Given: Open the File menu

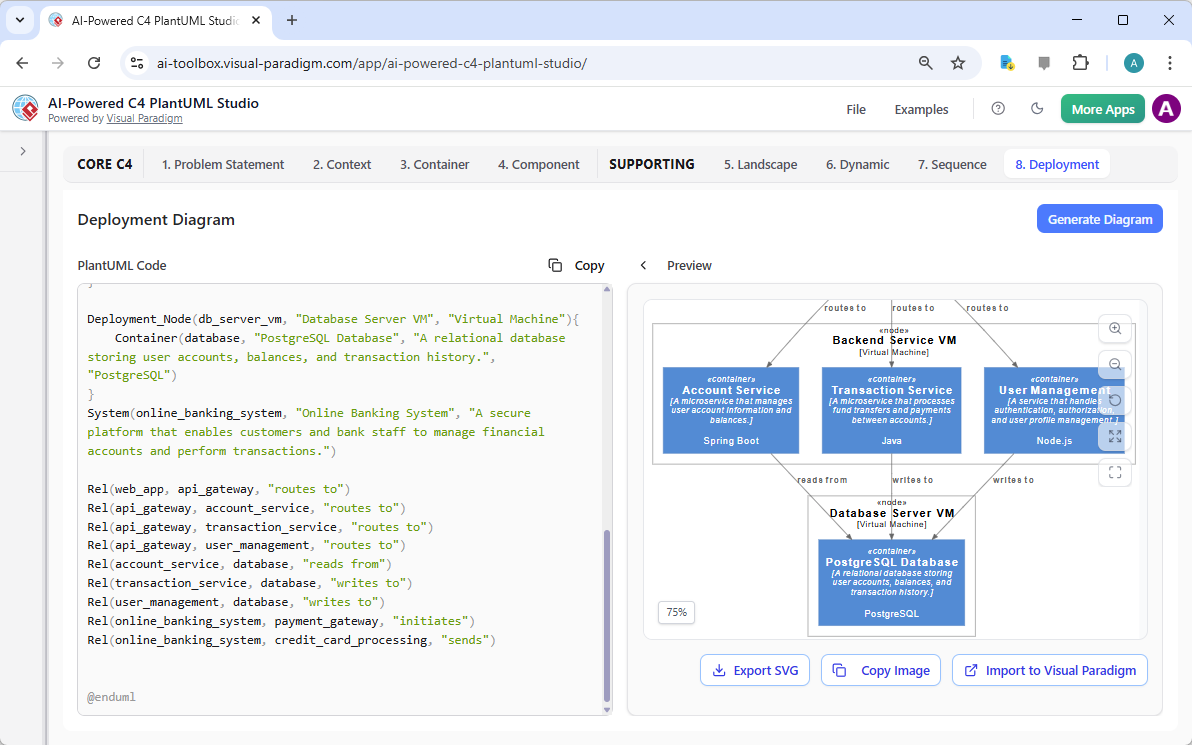Looking at the screenshot, I should click(x=856, y=109).
